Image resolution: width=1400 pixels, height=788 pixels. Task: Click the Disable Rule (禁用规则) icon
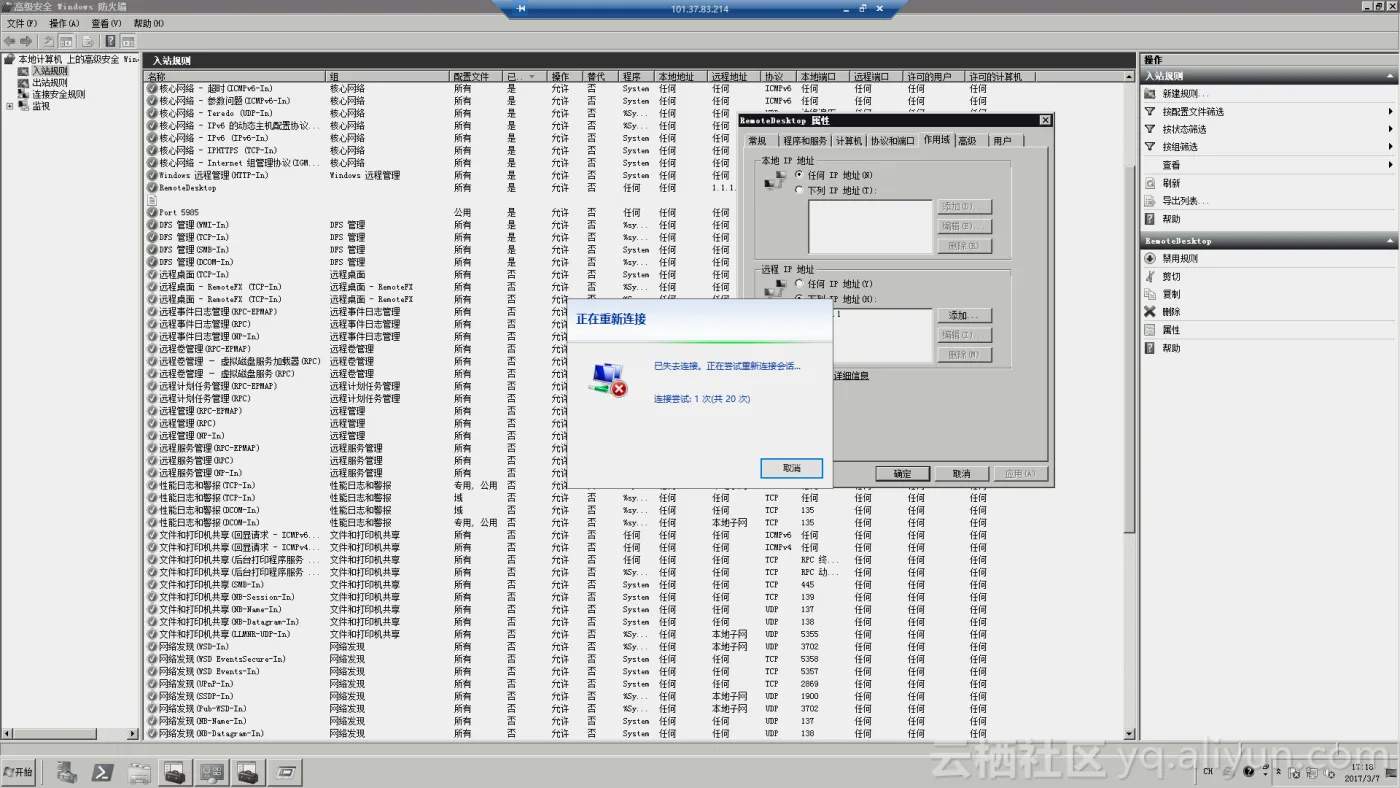tap(1150, 258)
